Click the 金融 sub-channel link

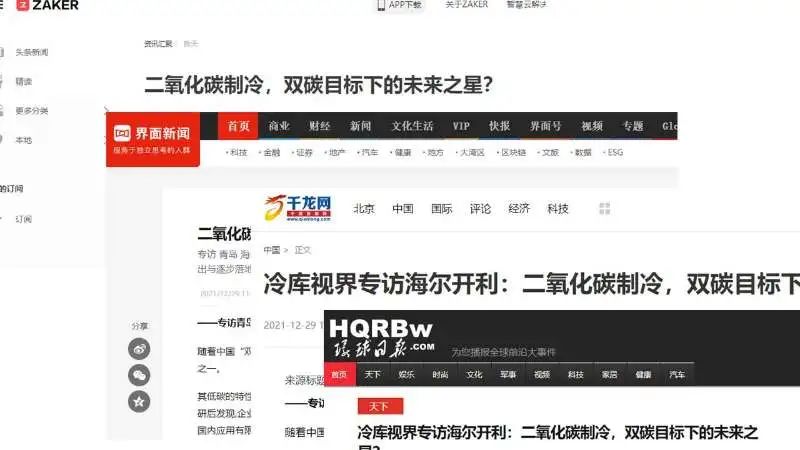tap(271, 153)
